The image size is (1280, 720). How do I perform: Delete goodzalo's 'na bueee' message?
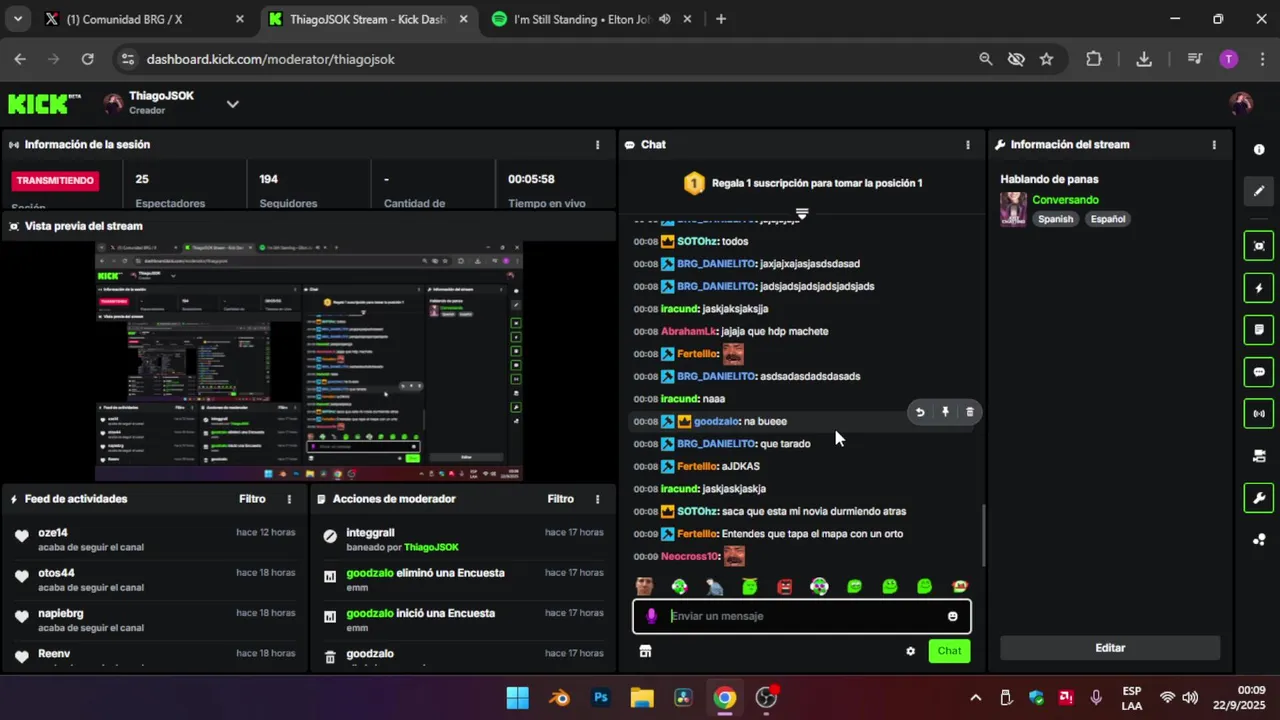969,412
